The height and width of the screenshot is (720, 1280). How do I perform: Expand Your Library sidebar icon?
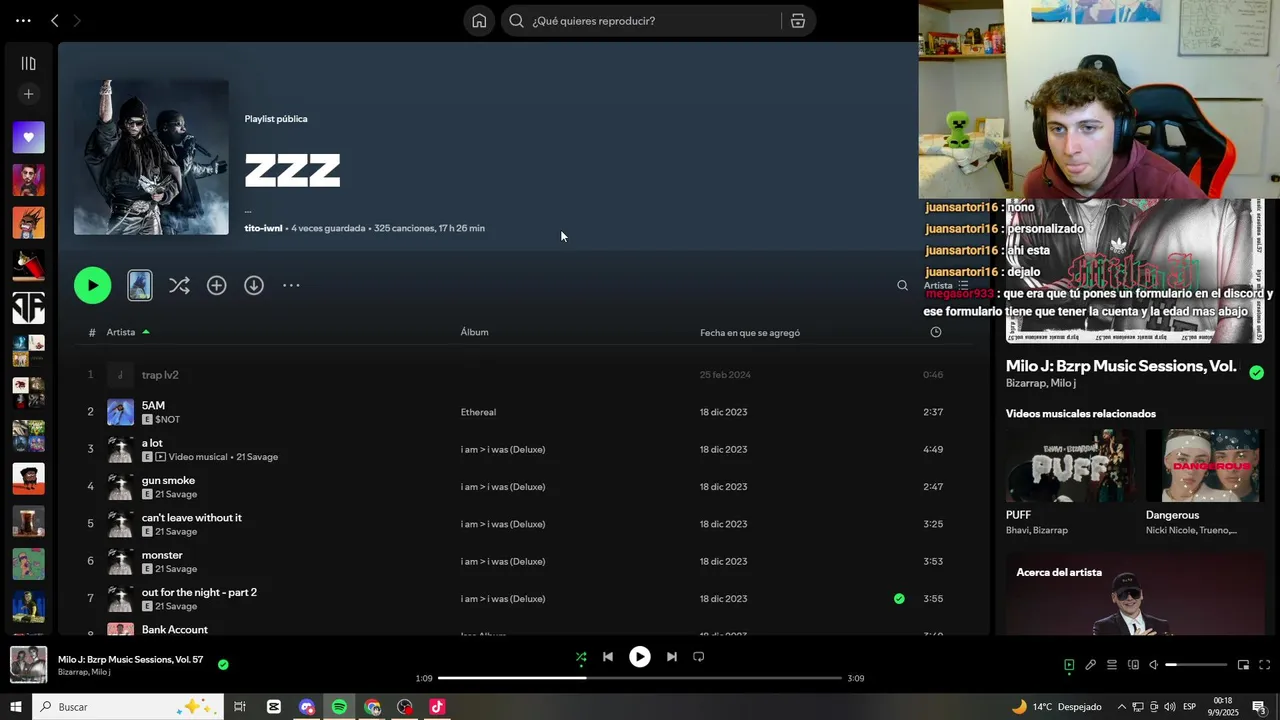[28, 64]
